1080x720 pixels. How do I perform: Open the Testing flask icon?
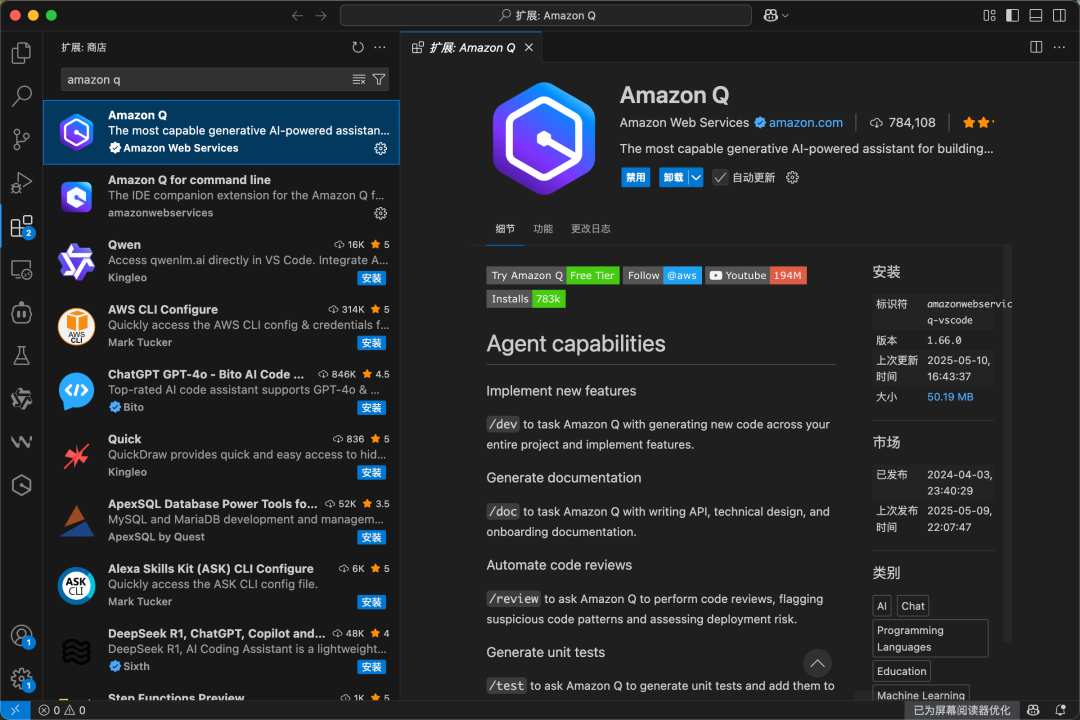(x=21, y=356)
